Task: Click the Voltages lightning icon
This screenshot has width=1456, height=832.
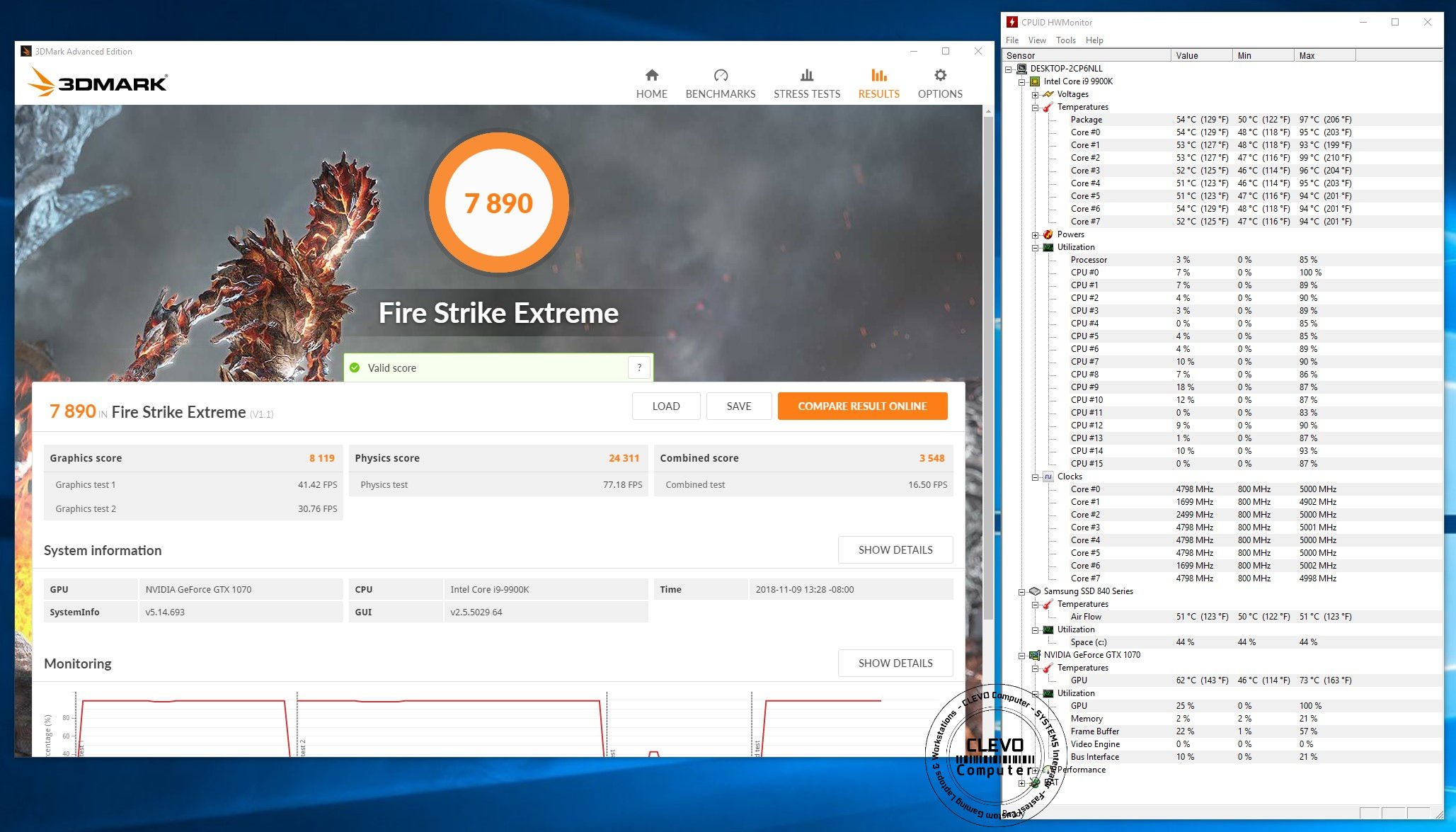Action: click(1048, 94)
